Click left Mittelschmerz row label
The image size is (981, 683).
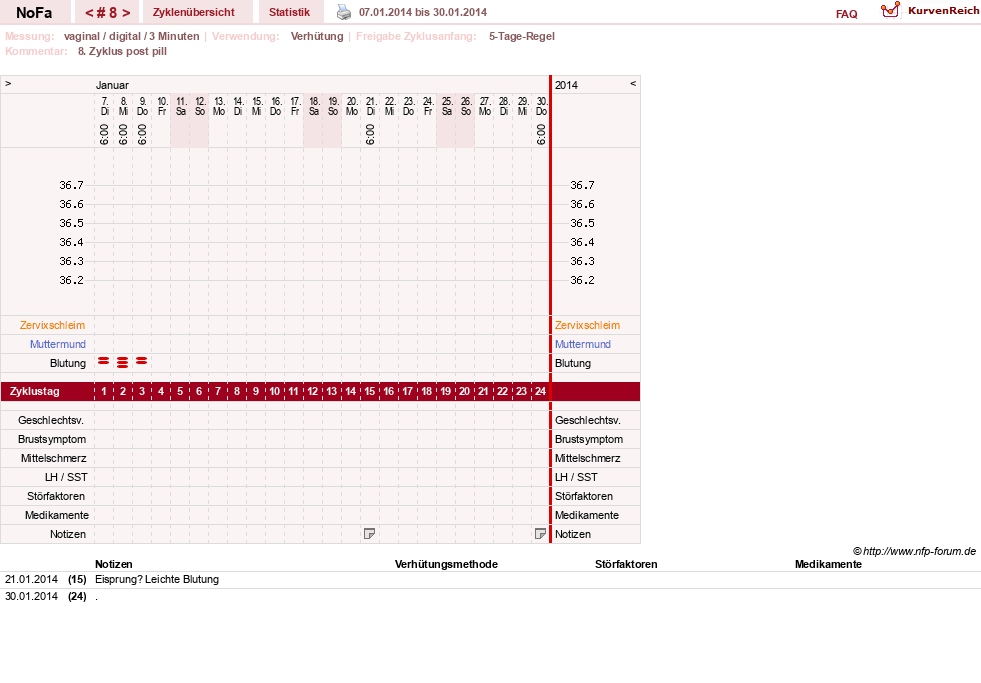pos(53,458)
